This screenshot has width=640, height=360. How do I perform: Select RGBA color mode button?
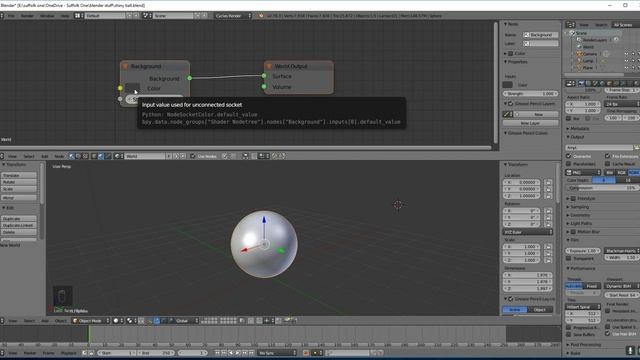634,173
